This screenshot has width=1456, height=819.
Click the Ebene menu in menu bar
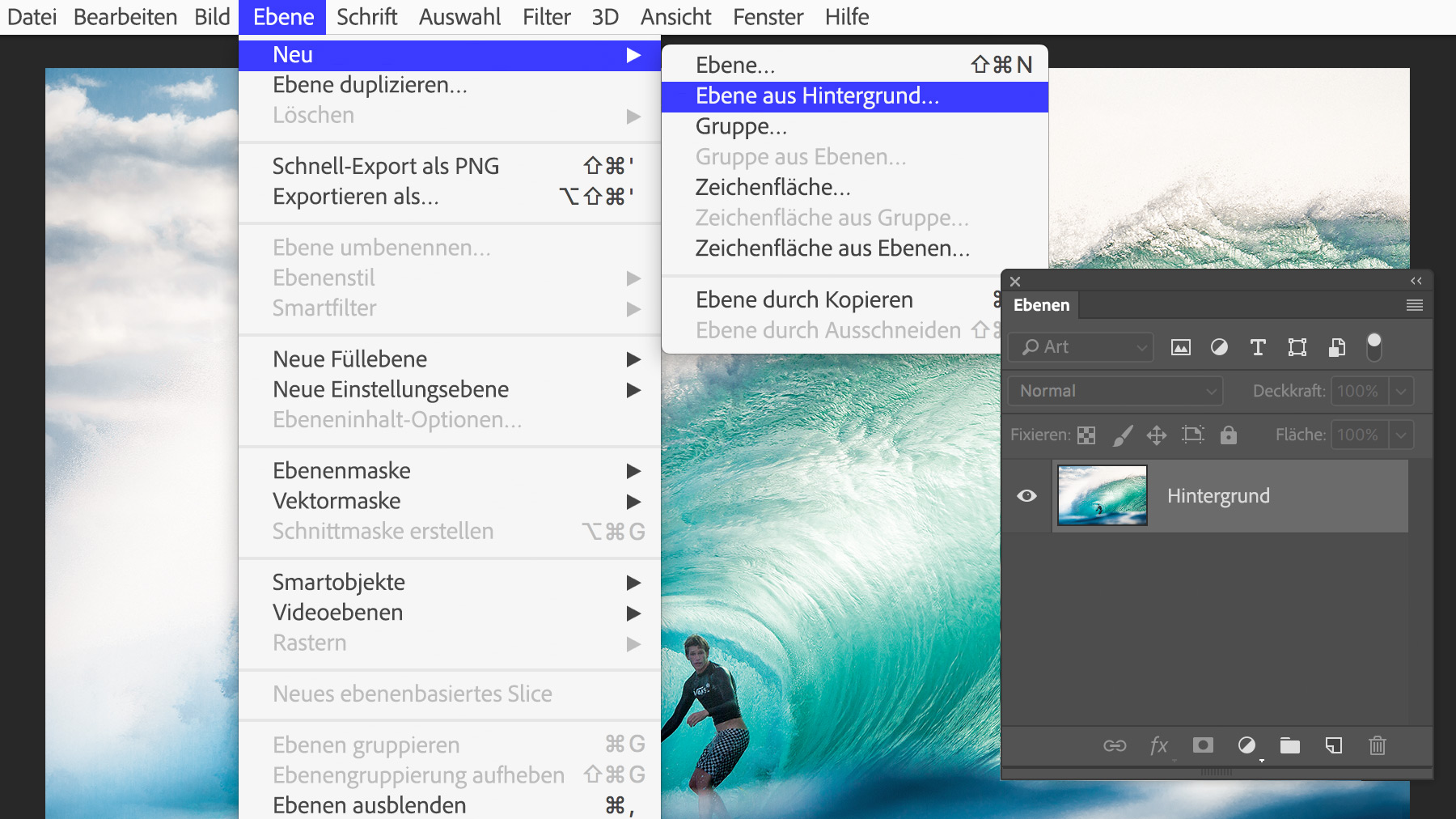point(283,17)
